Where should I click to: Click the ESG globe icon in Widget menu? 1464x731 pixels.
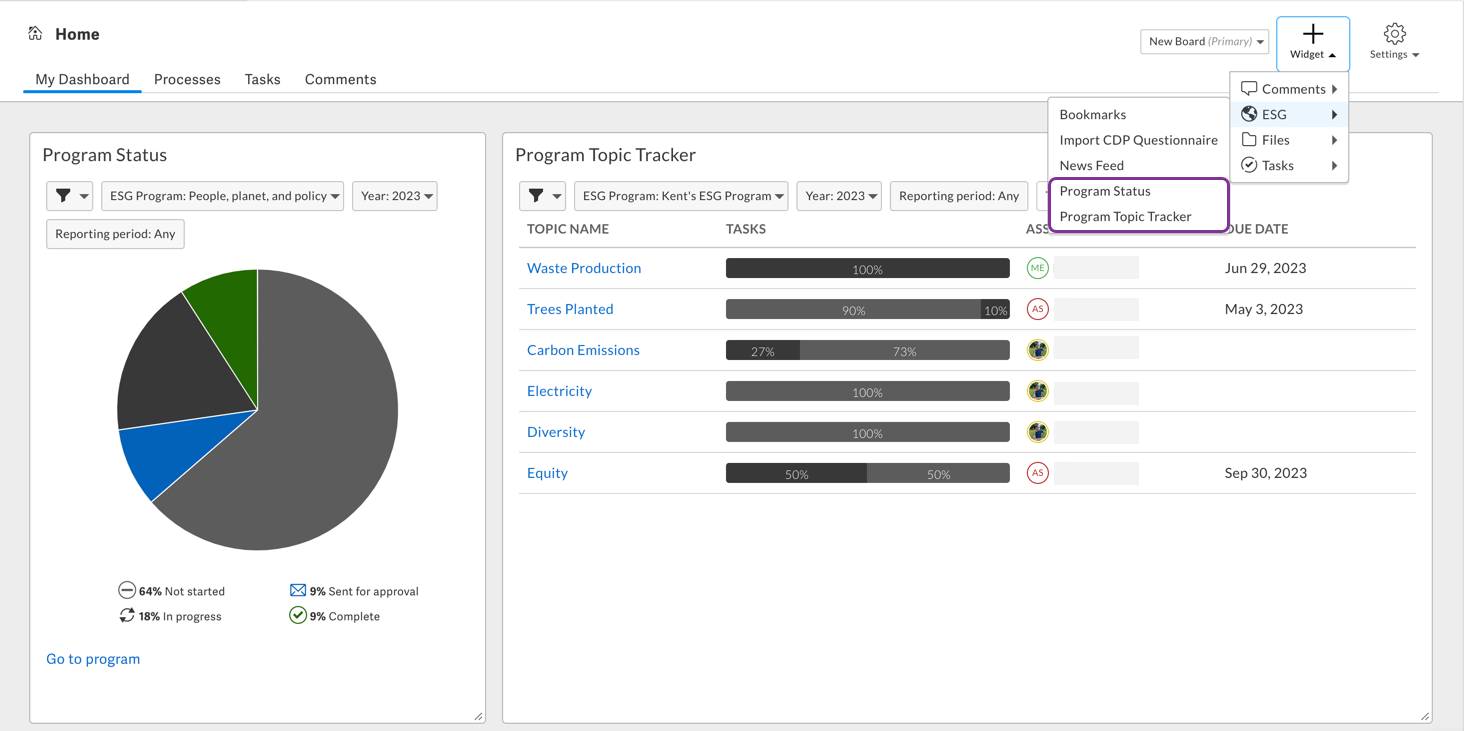coord(1249,114)
